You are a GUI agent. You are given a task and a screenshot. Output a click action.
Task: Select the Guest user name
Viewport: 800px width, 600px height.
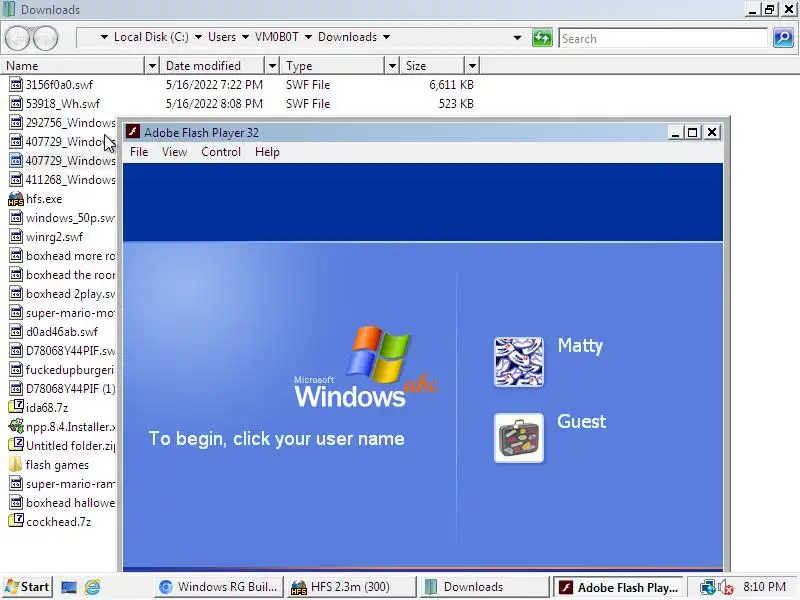(582, 421)
